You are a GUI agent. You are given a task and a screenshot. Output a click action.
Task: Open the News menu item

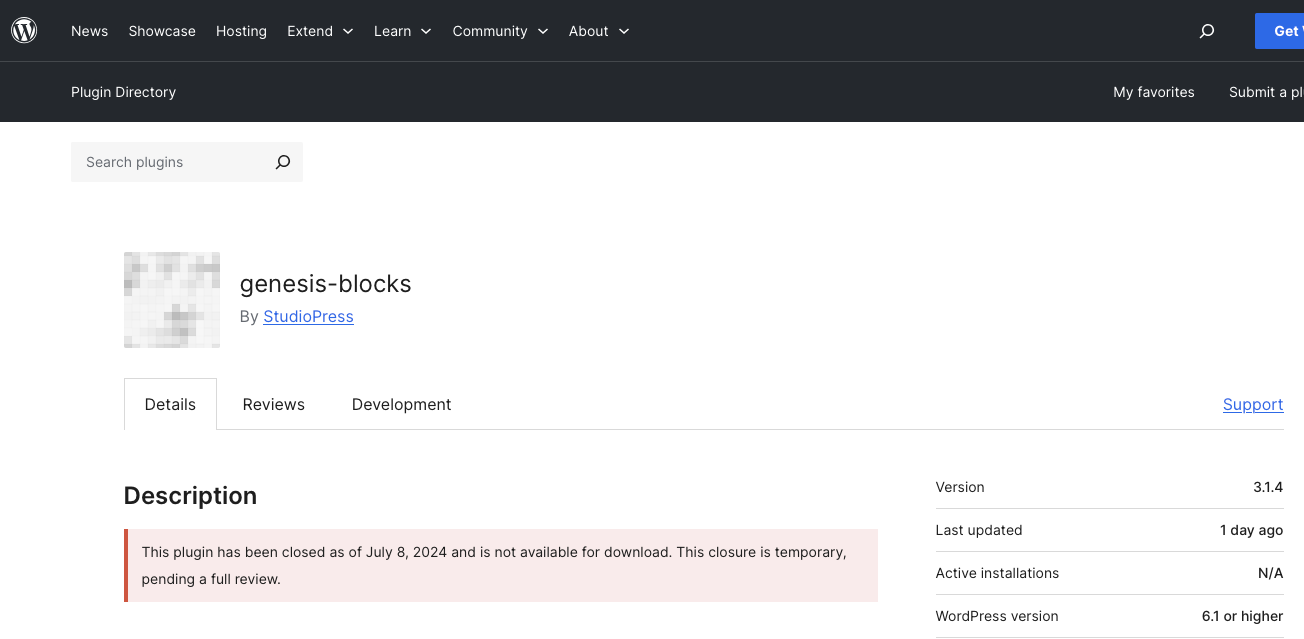pos(89,31)
